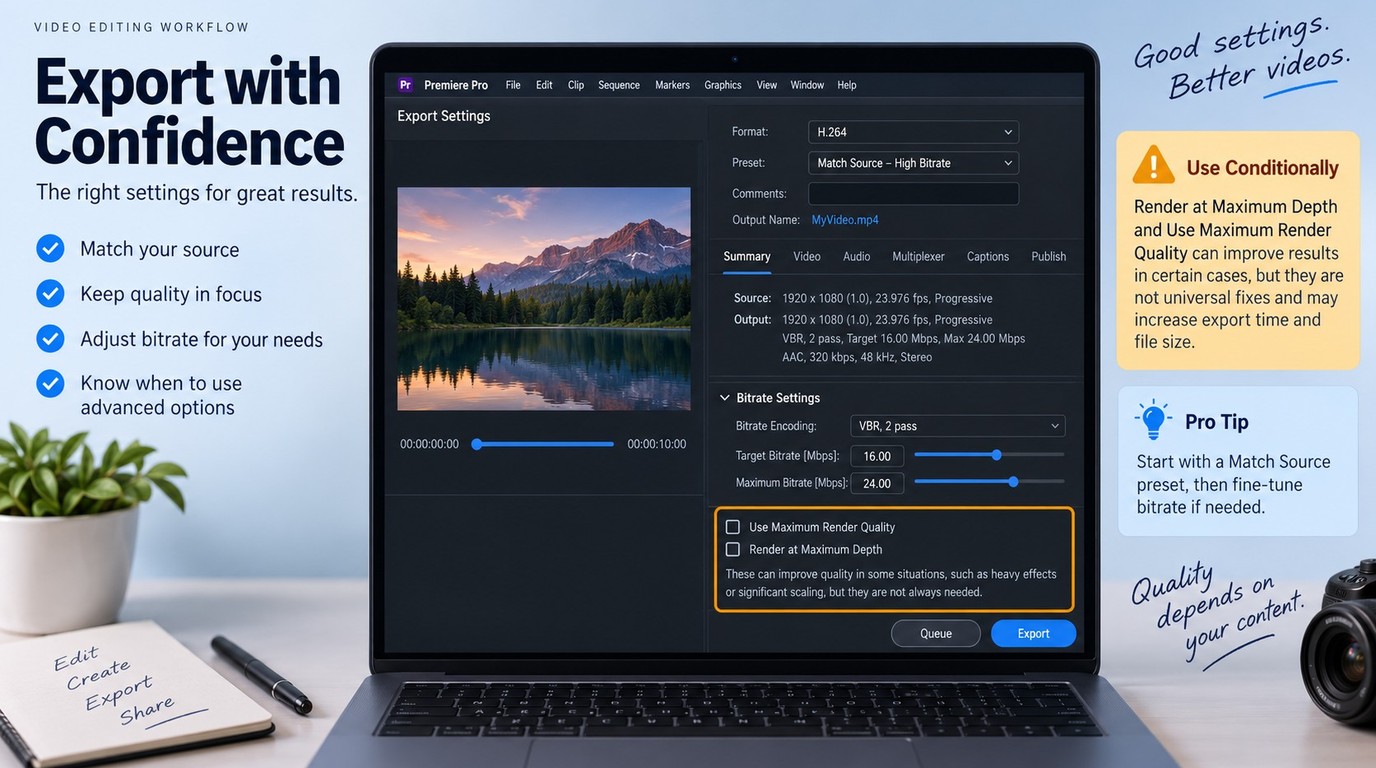Image resolution: width=1376 pixels, height=768 pixels.
Task: Open the Edit menu
Action: click(544, 85)
